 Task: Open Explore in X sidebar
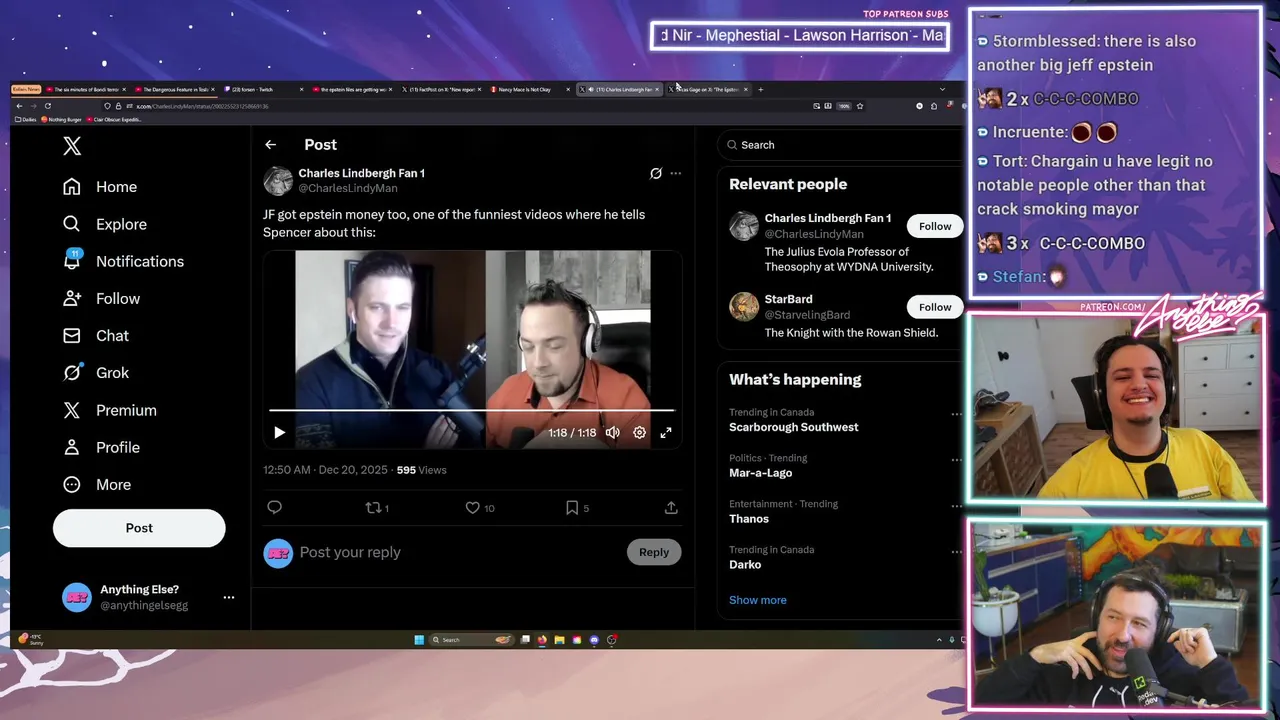pyautogui.click(x=105, y=224)
